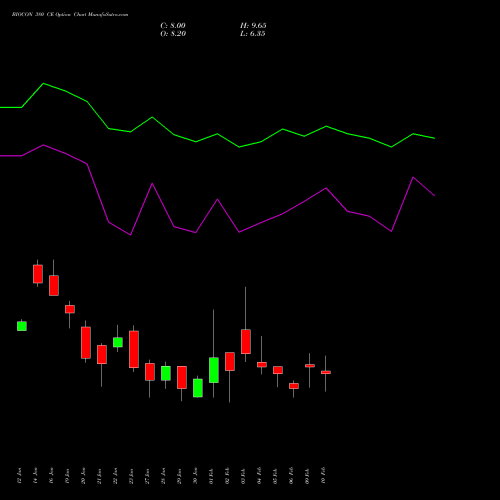Click the 30 Jan date label
Image resolution: width=500 pixels, height=500 pixels.
(x=195, y=476)
